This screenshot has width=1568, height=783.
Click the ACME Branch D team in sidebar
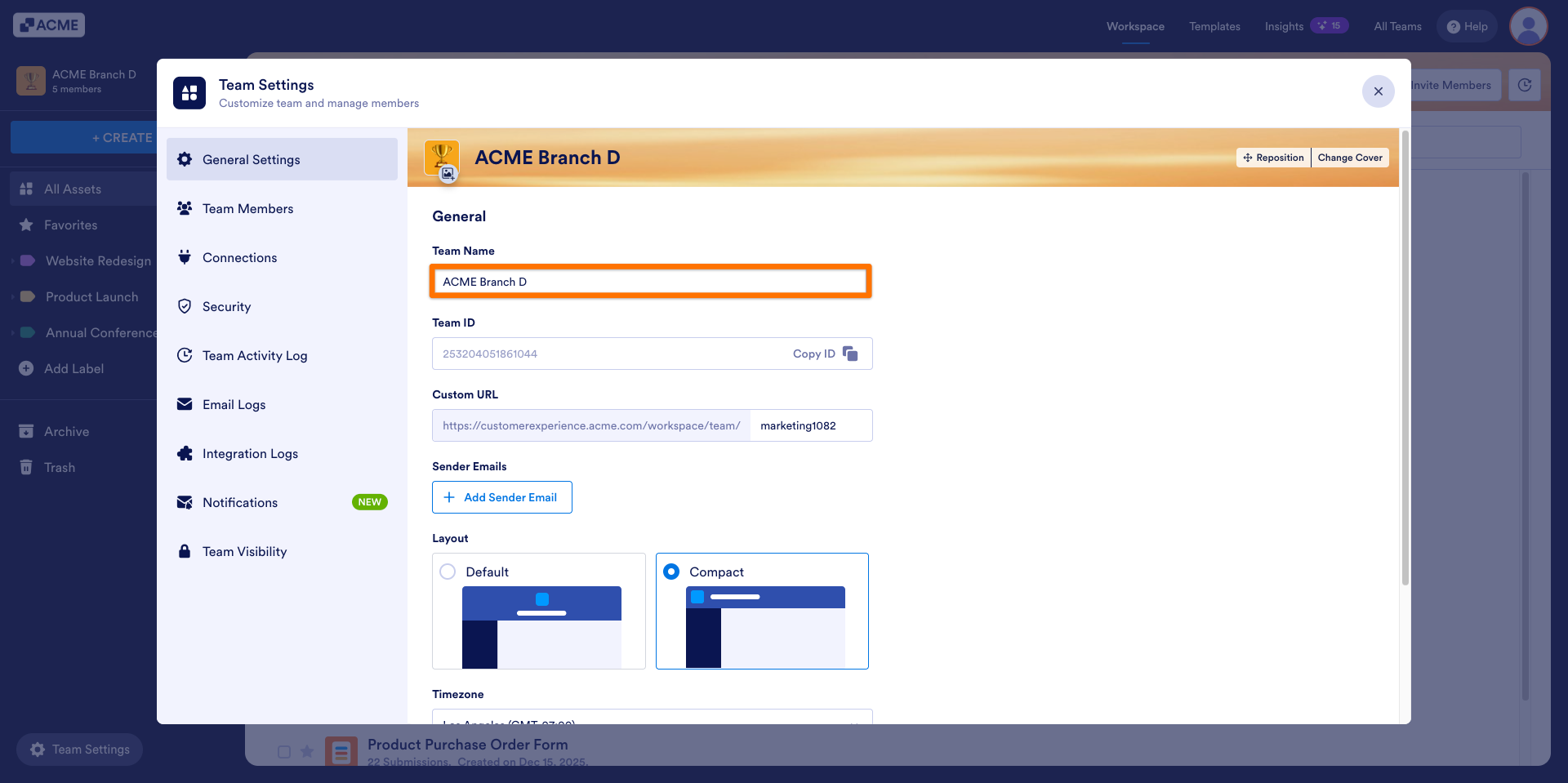pyautogui.click(x=78, y=81)
